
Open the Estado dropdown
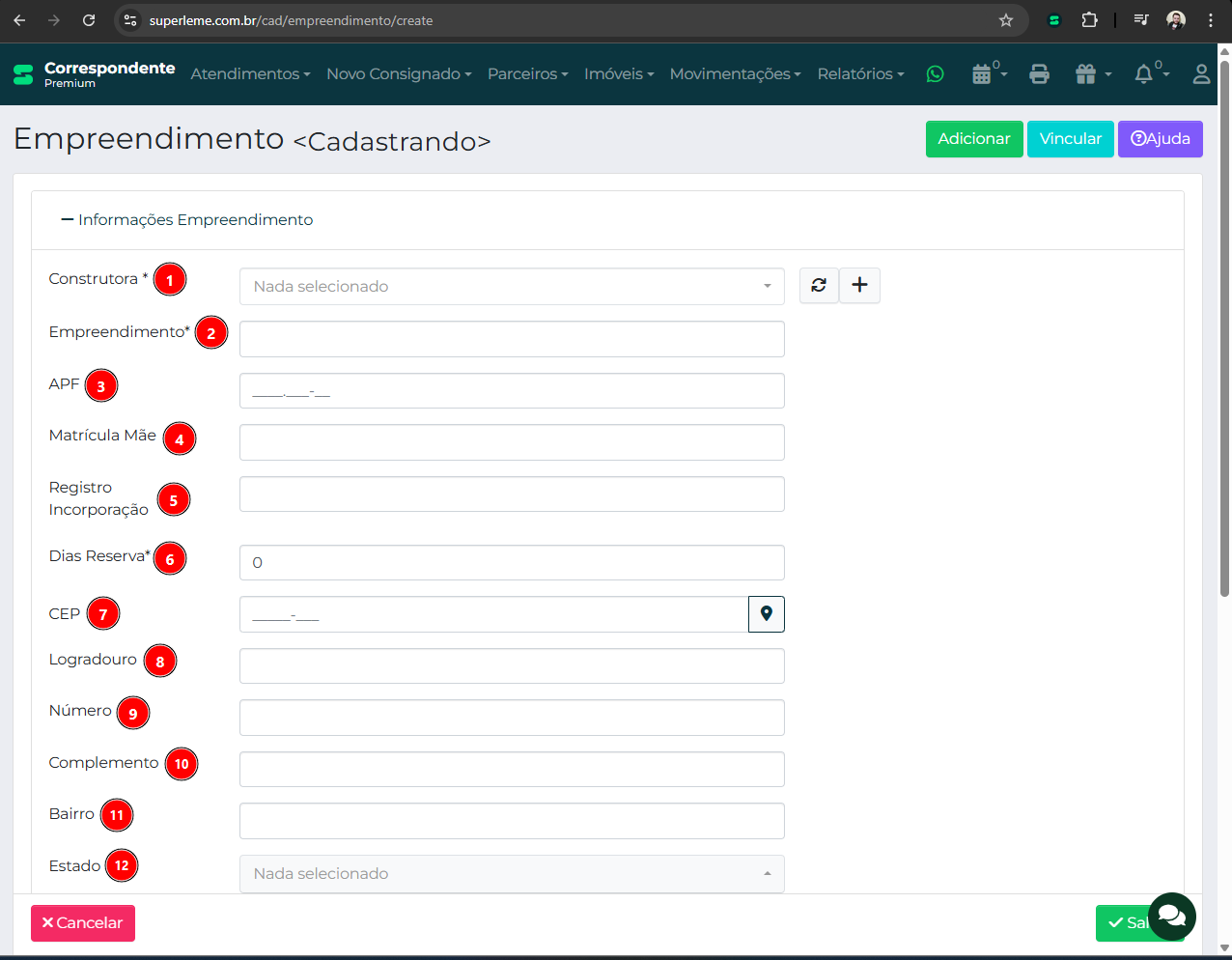(512, 873)
